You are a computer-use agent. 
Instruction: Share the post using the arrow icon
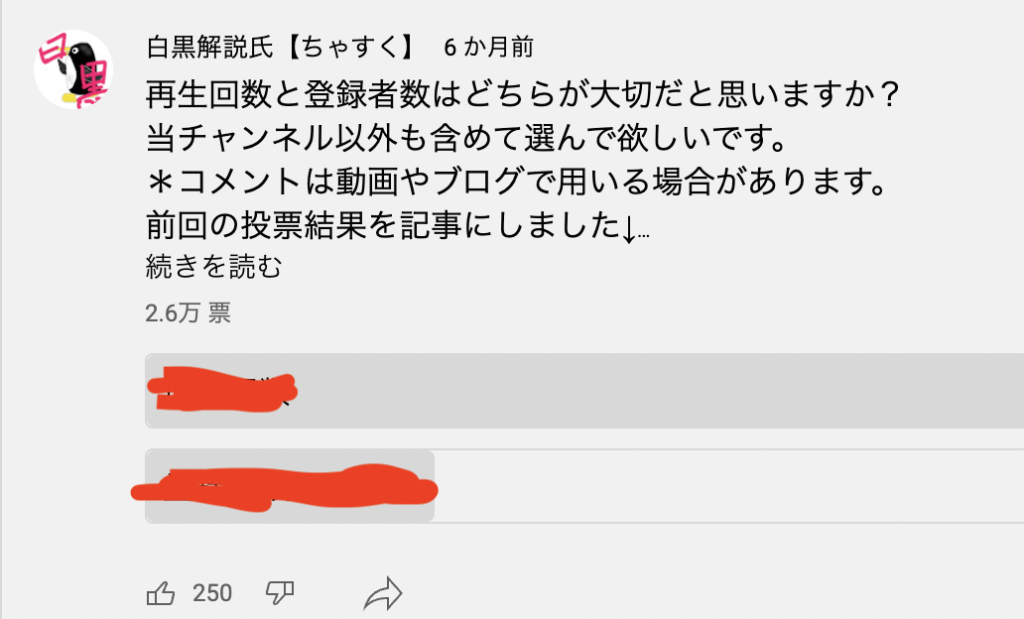pos(383,594)
